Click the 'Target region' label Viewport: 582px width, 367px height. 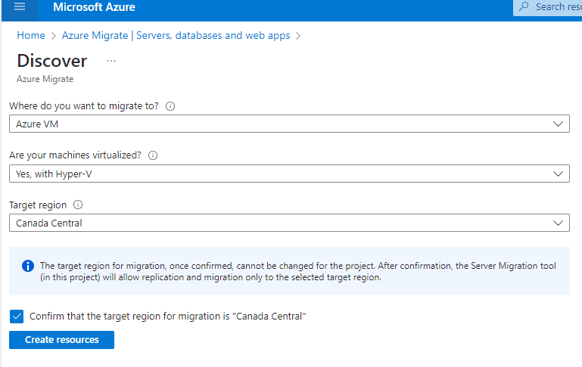tap(38, 205)
